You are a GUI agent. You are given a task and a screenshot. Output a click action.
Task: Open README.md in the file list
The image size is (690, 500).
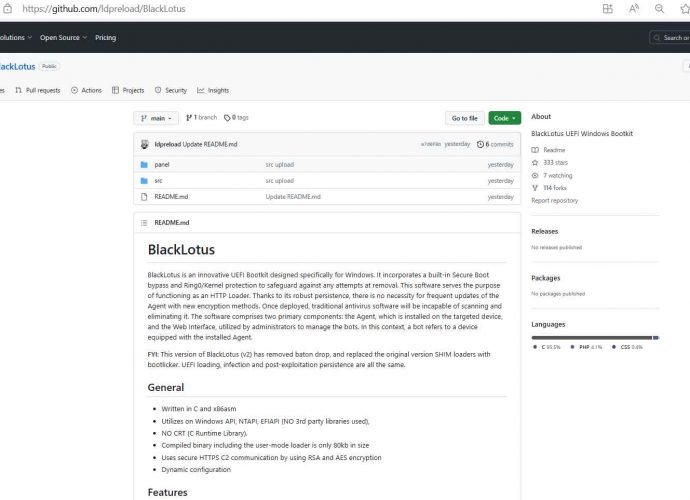click(x=171, y=197)
